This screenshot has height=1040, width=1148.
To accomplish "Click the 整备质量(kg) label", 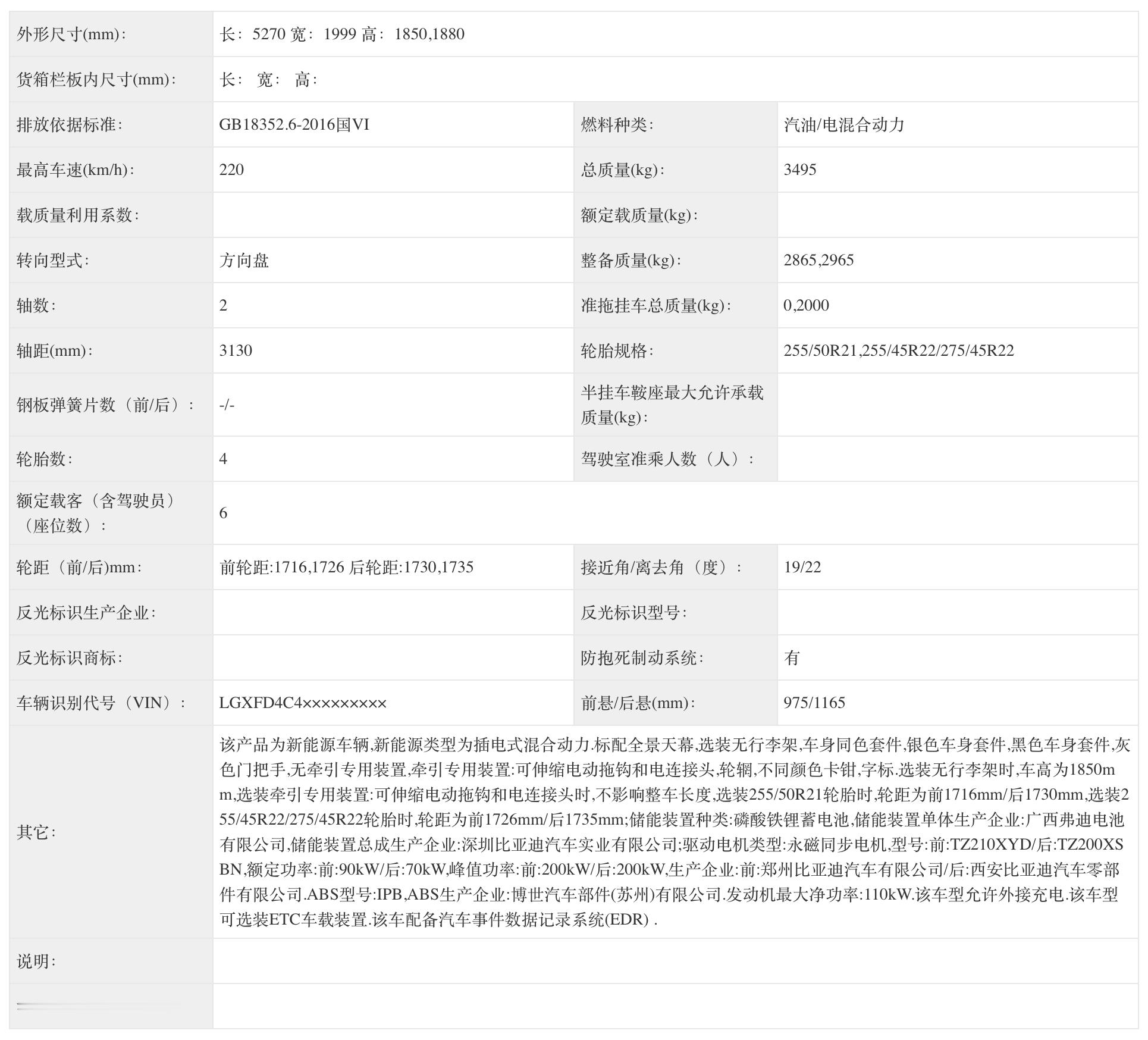I will (x=631, y=260).
